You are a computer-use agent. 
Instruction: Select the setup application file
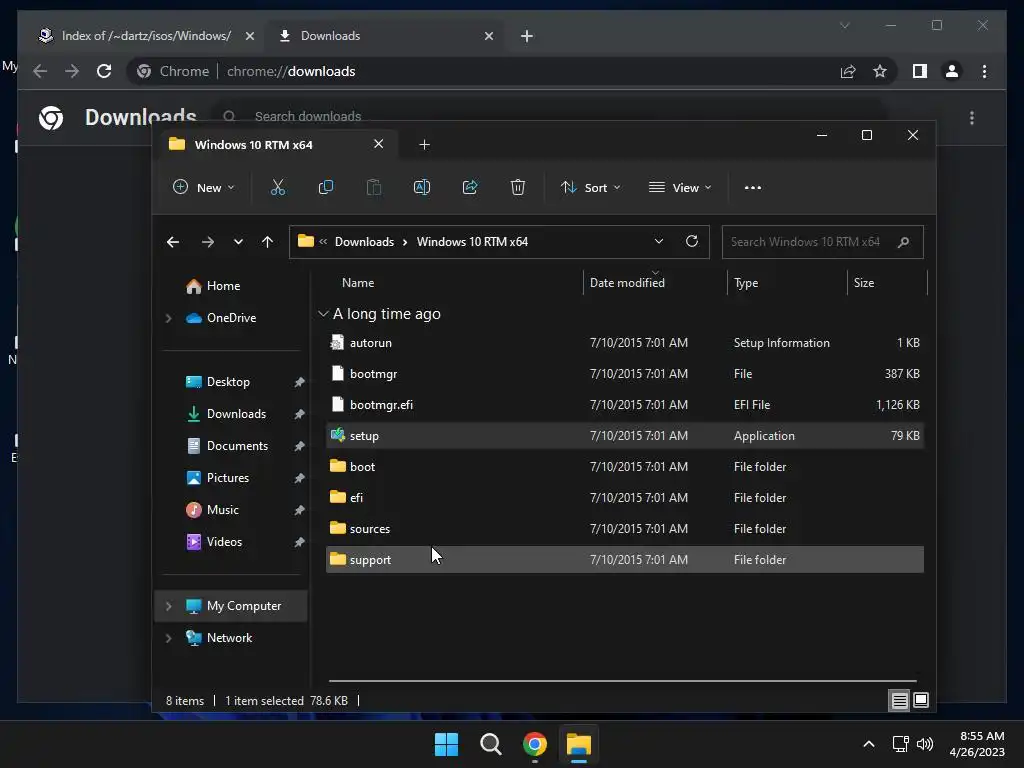[625, 436]
